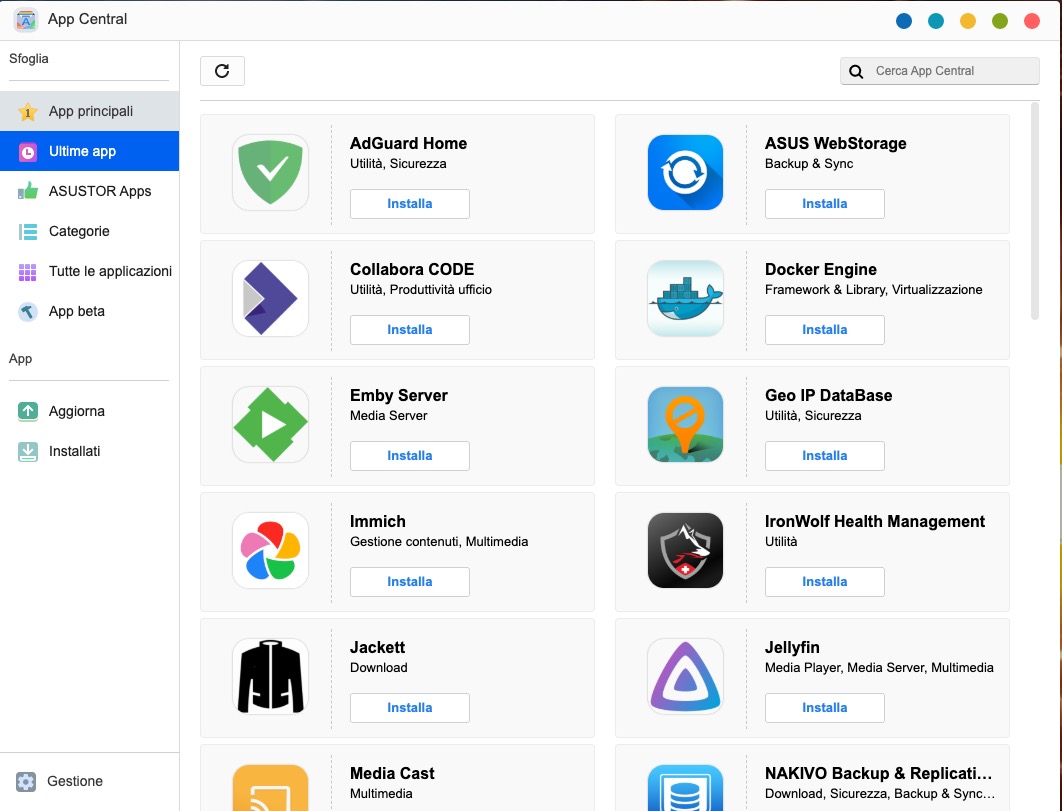Click the yellow window control dot

[x=968, y=21]
